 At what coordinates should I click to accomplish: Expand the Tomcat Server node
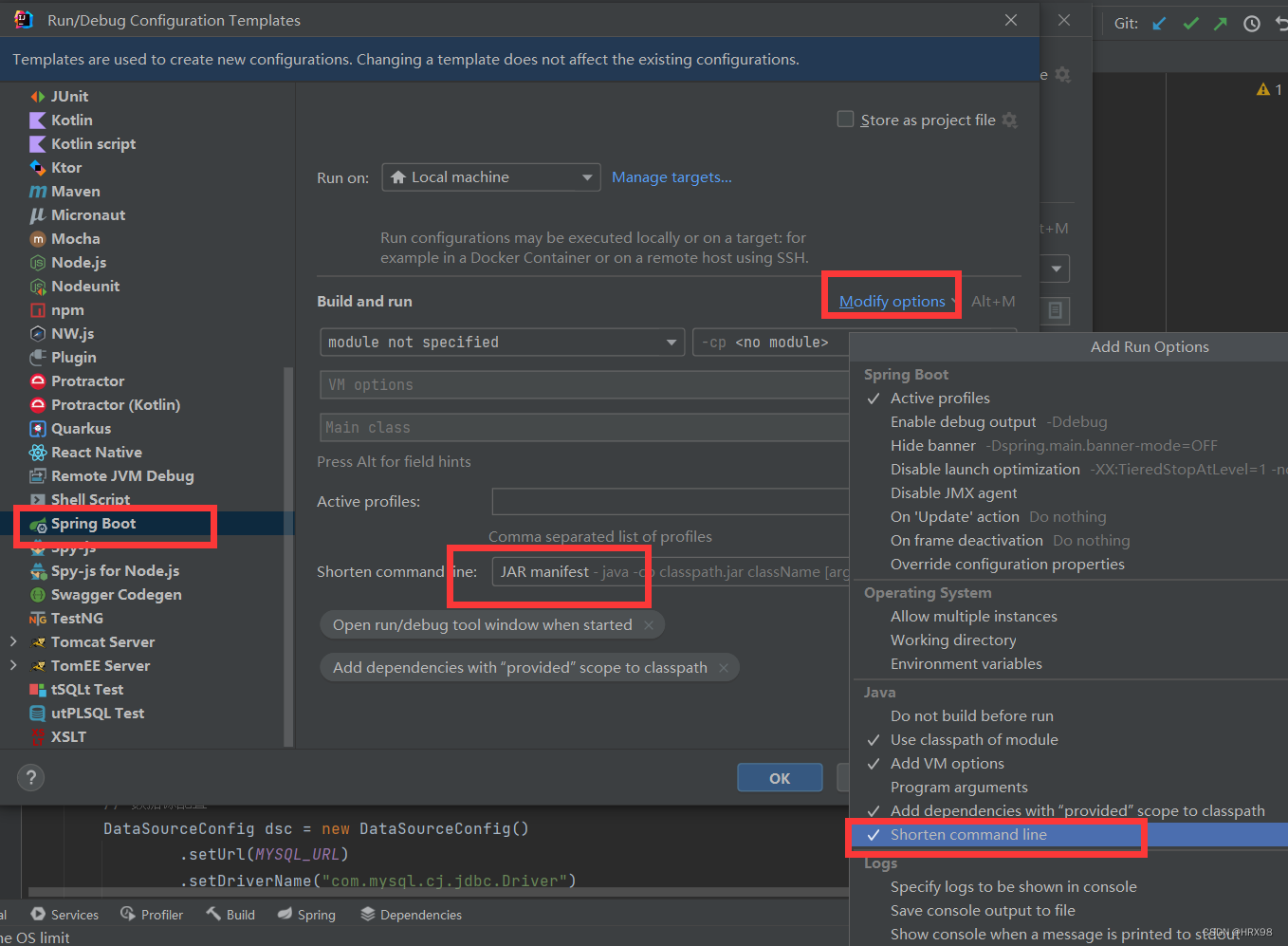tap(13, 642)
